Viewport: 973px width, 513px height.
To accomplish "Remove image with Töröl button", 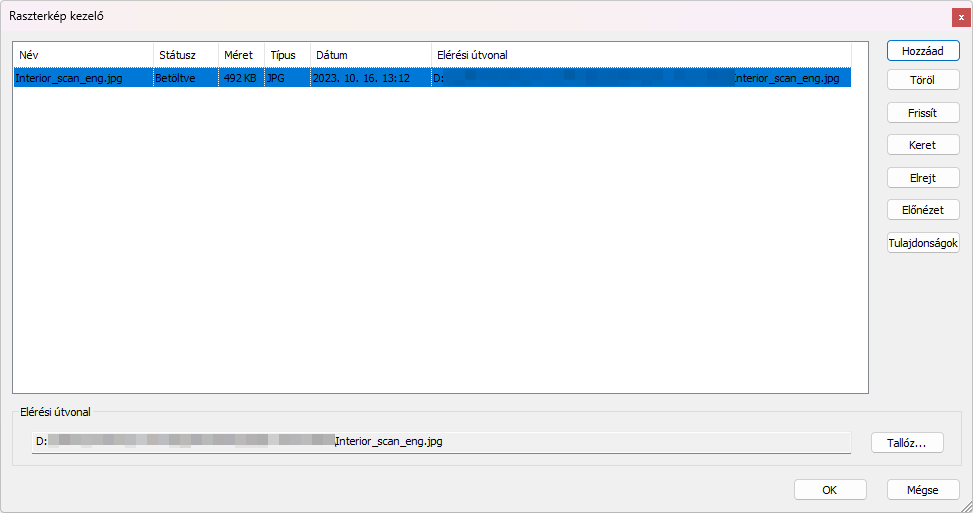I will pos(923,80).
